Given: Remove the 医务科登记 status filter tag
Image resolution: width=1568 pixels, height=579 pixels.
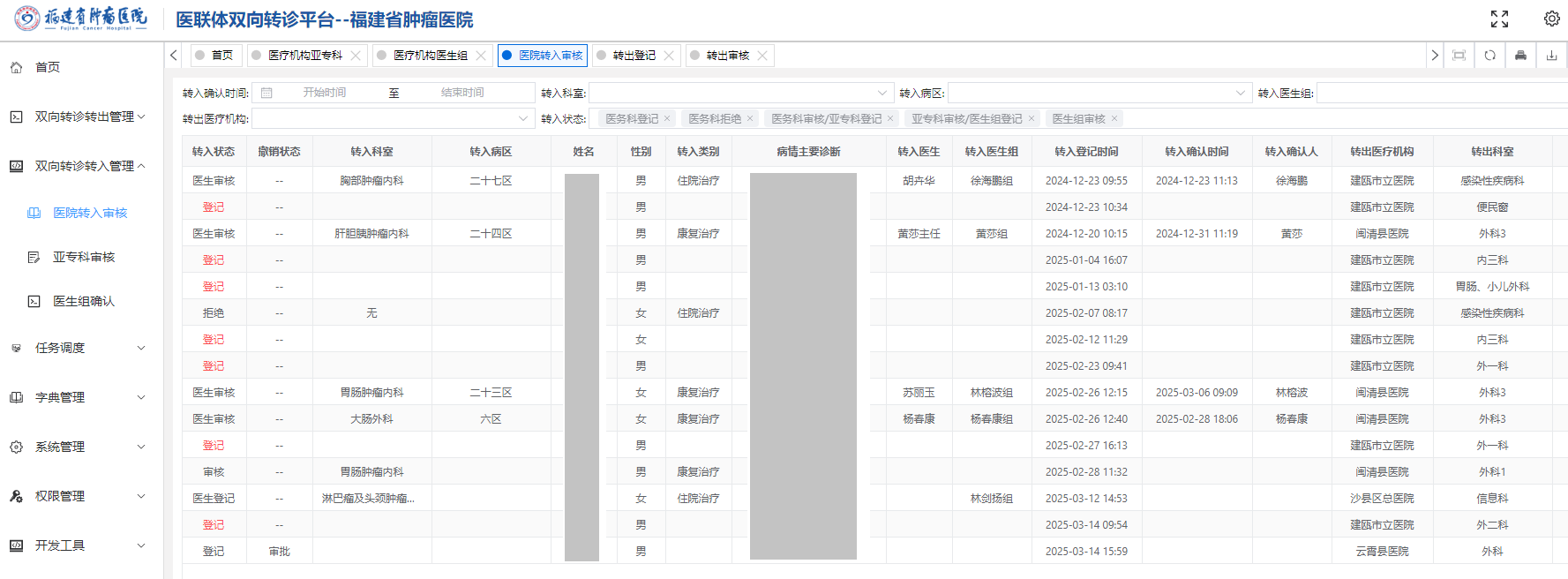Looking at the screenshot, I should point(667,118).
